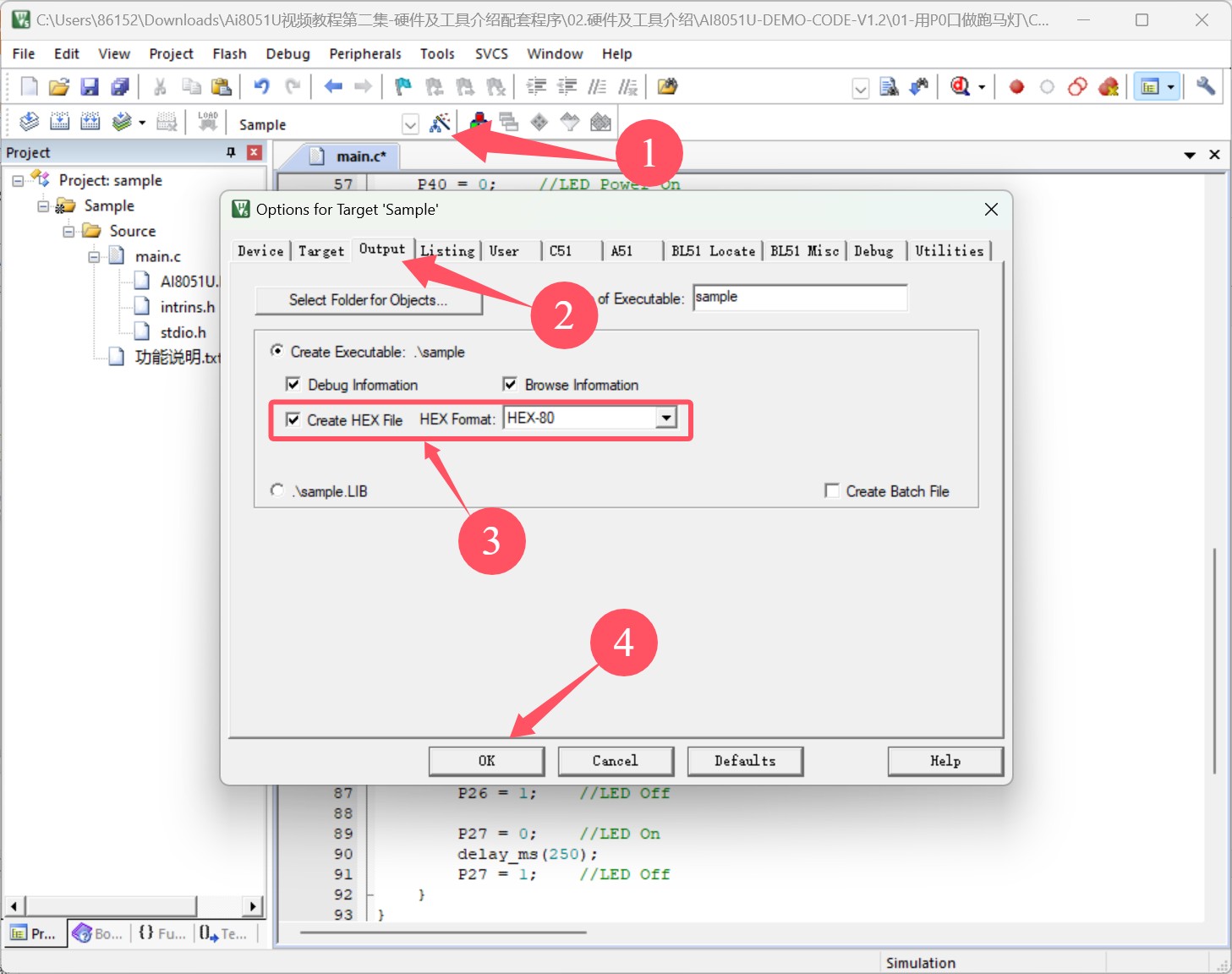The image size is (1232, 974).
Task: Collapse the main.c file node
Action: pos(94,257)
